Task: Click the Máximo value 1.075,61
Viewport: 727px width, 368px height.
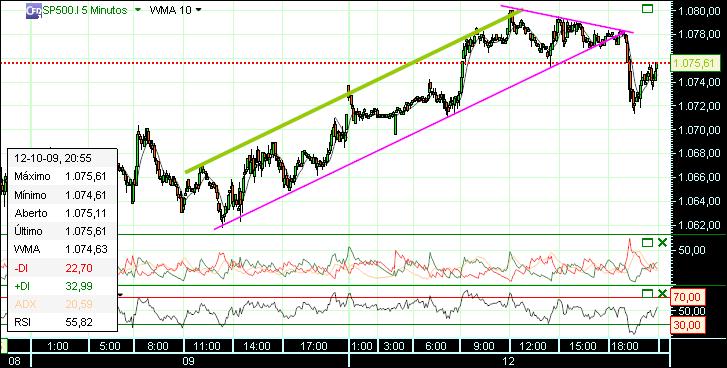Action: tap(86, 177)
